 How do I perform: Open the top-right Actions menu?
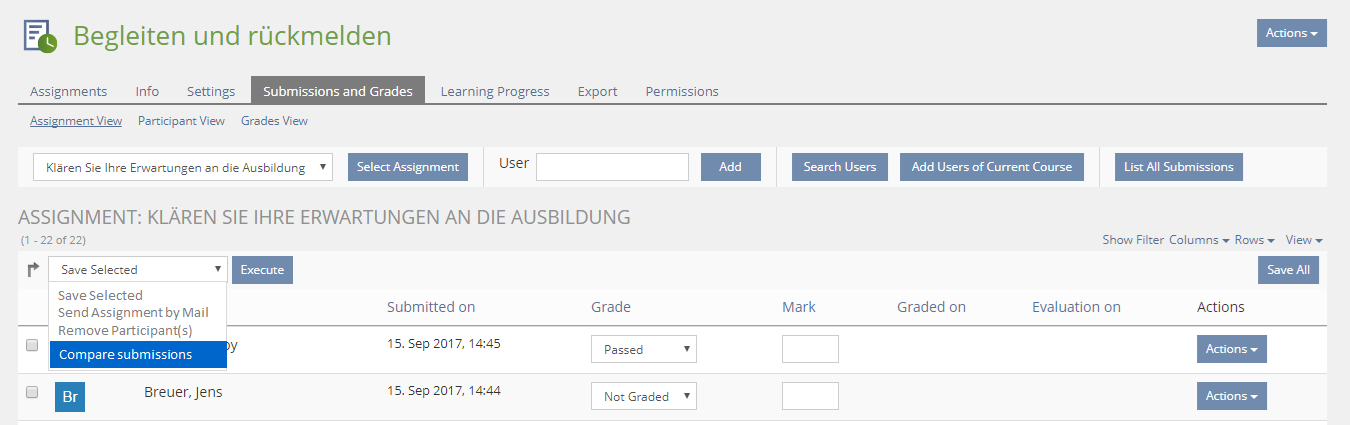coord(1291,33)
